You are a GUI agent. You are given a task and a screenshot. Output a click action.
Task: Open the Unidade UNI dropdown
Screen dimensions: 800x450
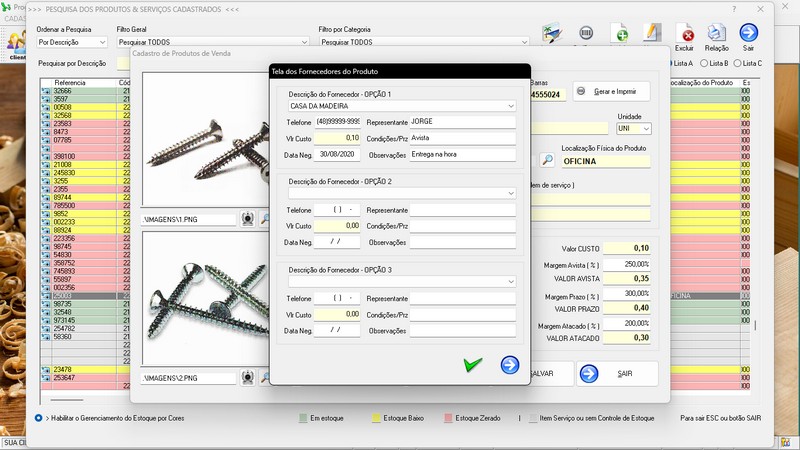pos(647,129)
